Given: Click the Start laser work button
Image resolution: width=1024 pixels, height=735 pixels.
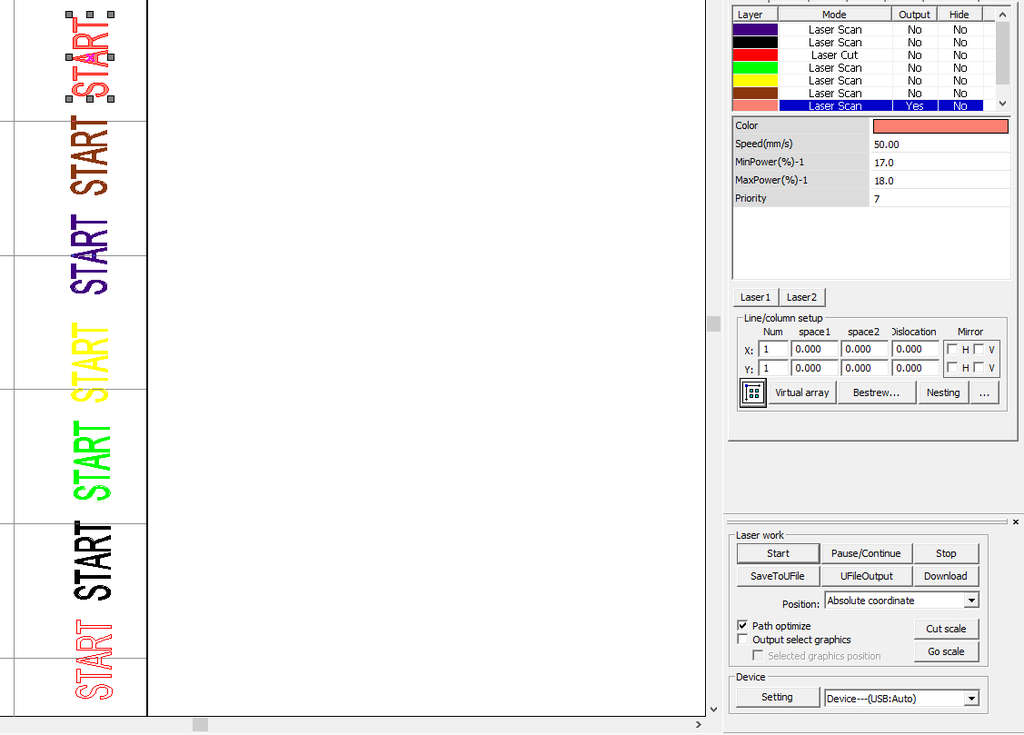Looking at the screenshot, I should (x=778, y=553).
